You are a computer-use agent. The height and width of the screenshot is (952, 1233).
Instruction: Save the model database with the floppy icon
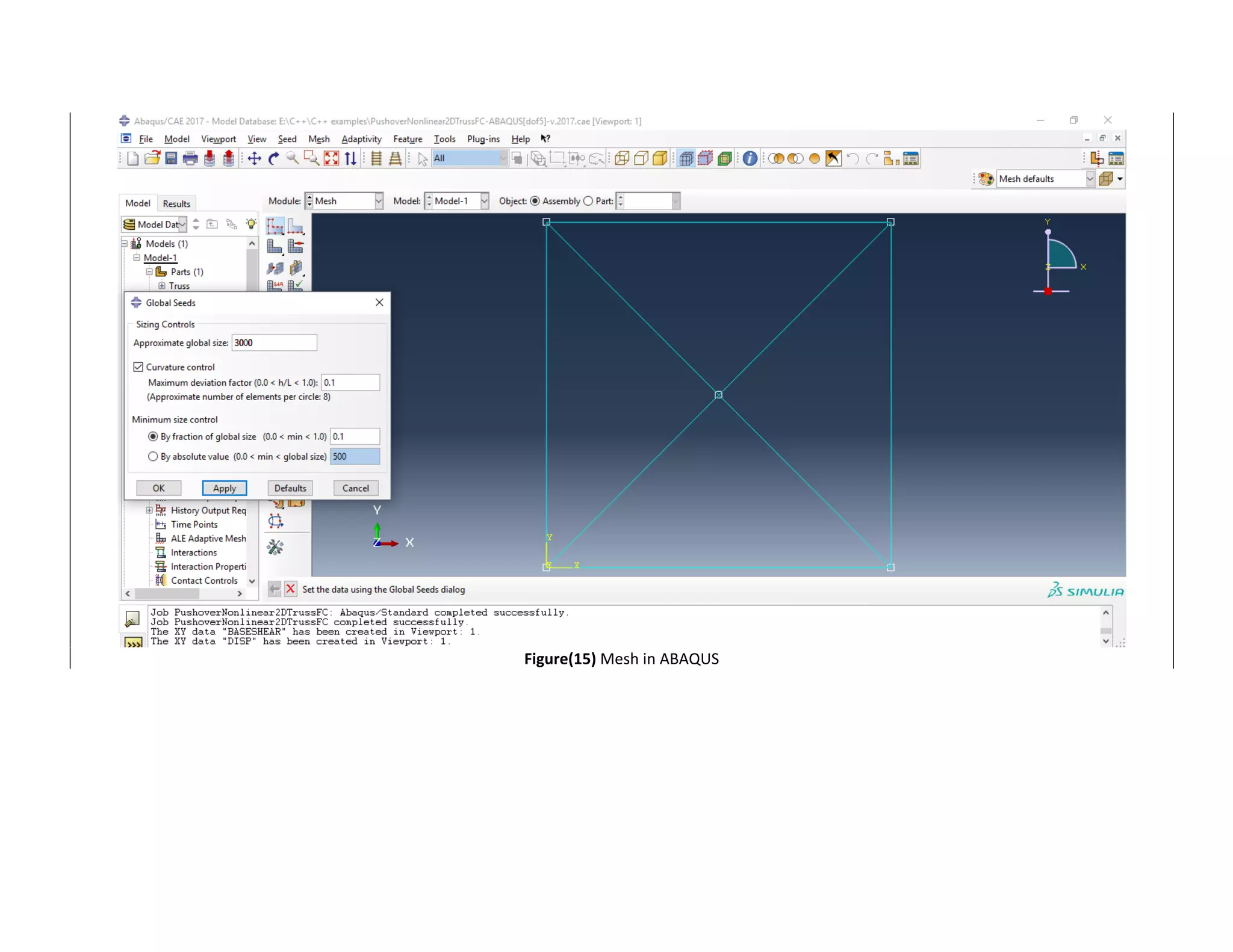point(172,159)
